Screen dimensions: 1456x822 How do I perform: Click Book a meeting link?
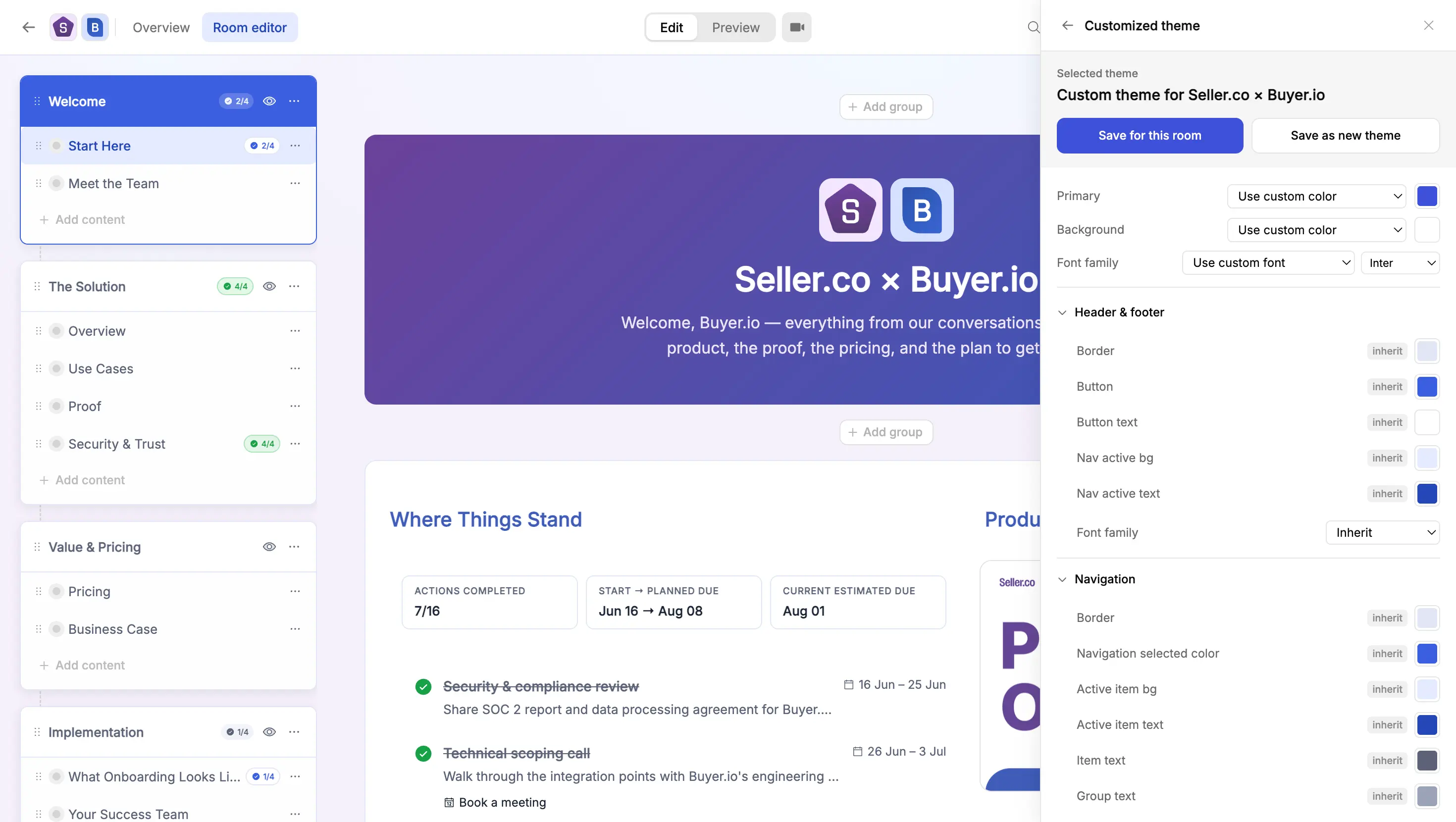[495, 802]
